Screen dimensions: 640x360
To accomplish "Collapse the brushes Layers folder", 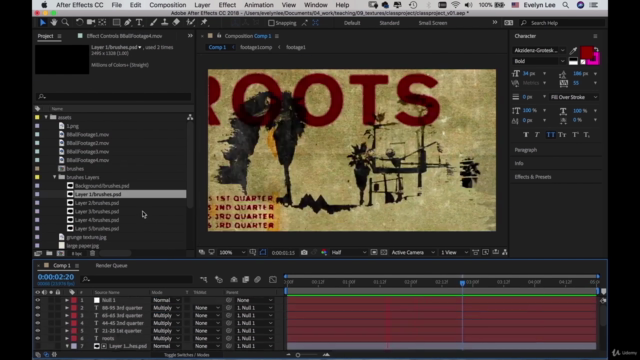I will pos(55,177).
